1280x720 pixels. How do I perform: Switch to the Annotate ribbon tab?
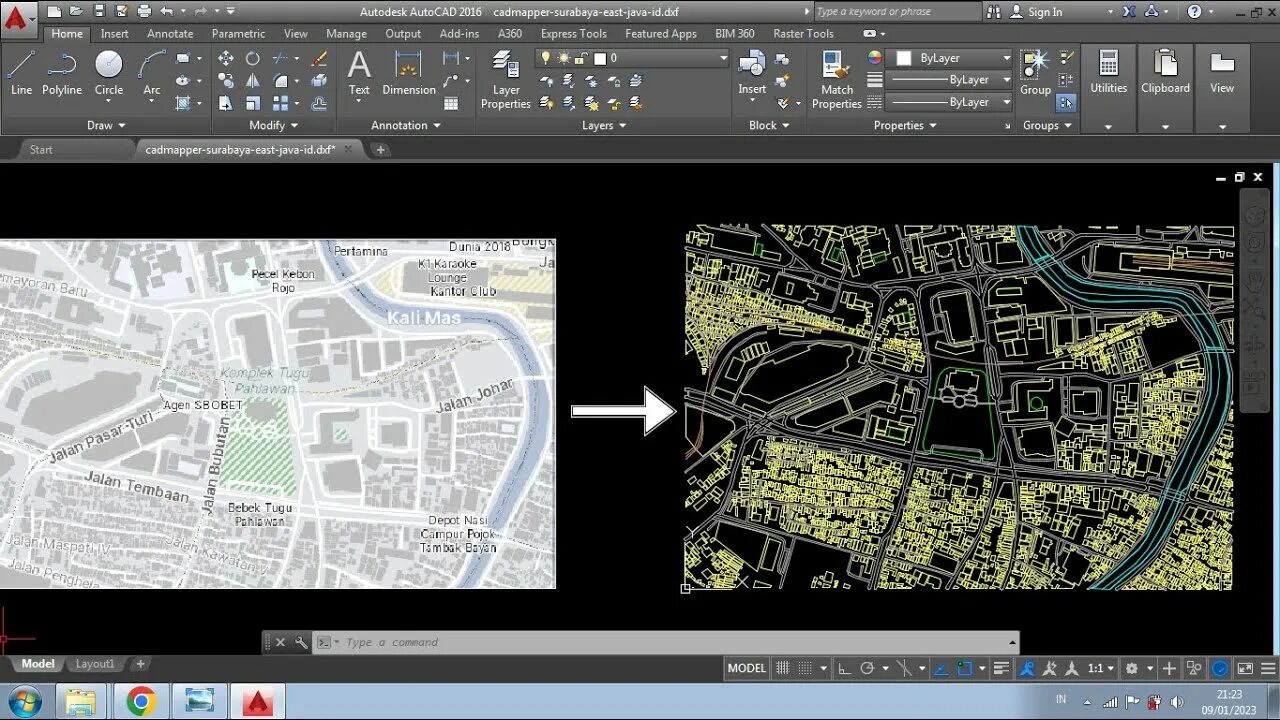(x=170, y=33)
